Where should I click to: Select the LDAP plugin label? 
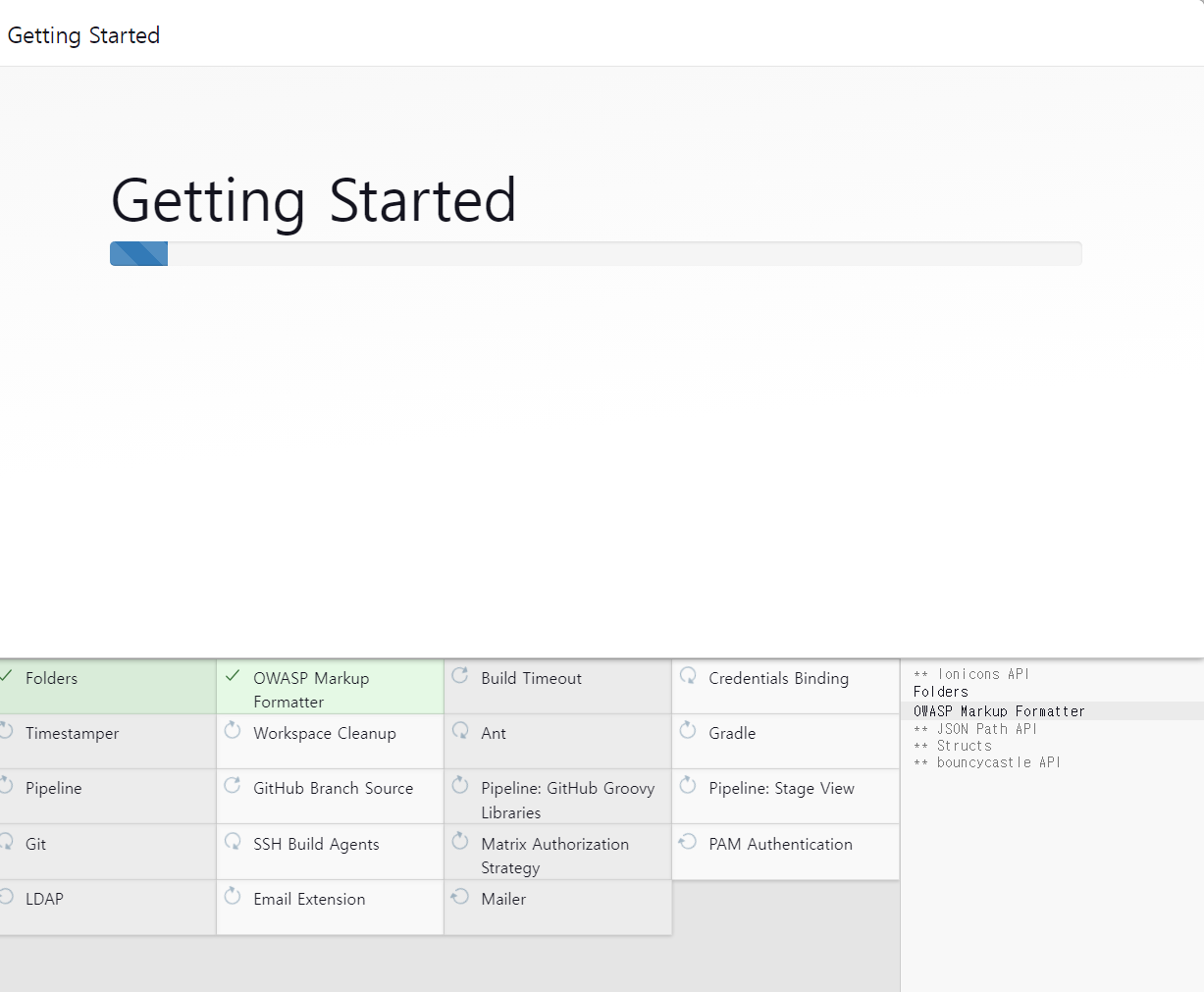(x=44, y=899)
